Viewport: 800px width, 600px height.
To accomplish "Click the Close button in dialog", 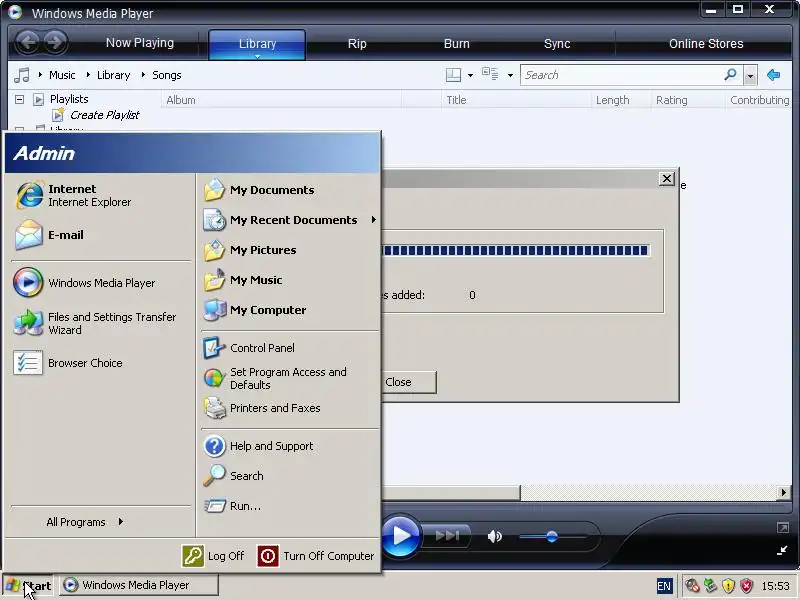I will (x=409, y=382).
